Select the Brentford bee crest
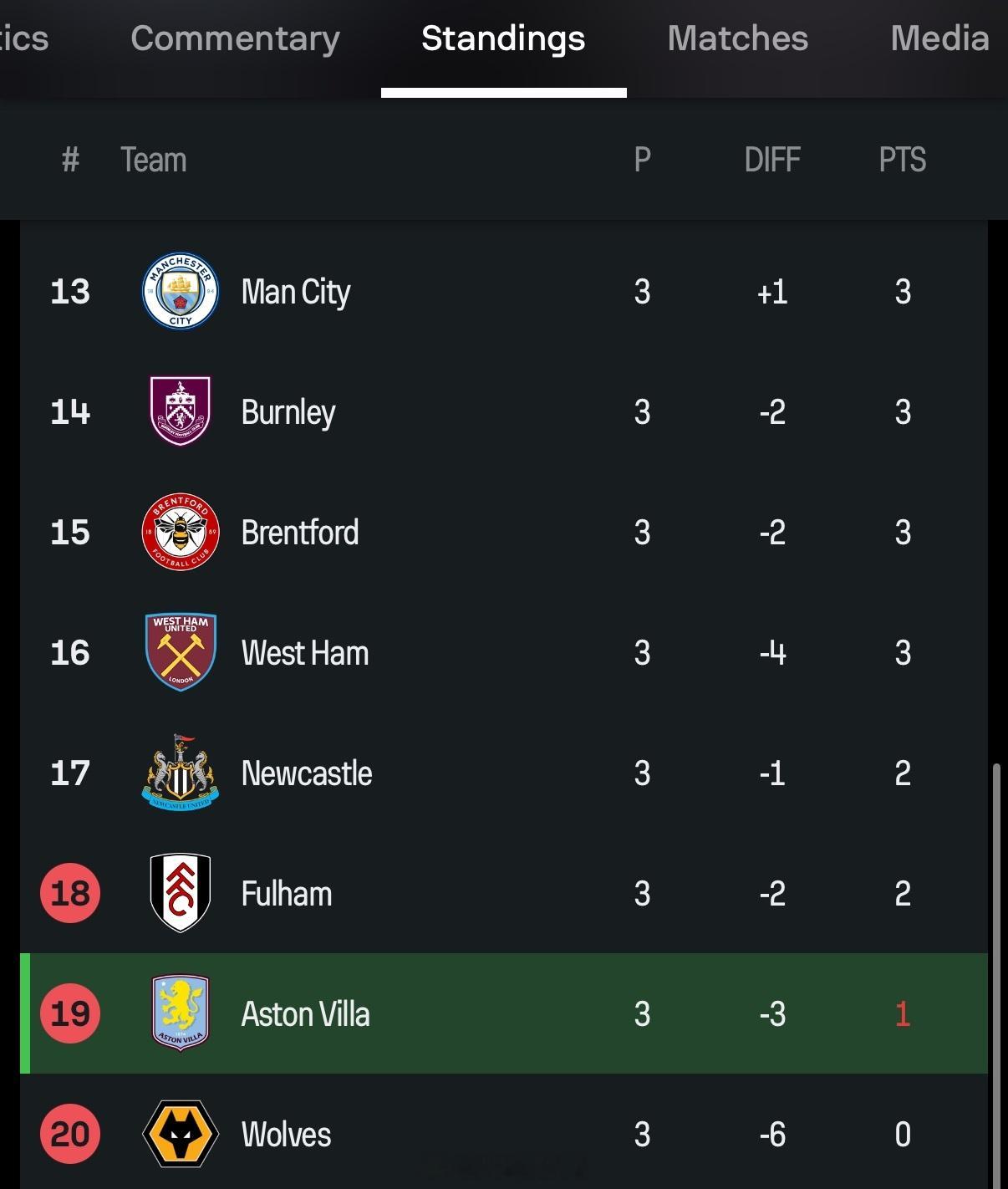Image resolution: width=1008 pixels, height=1189 pixels. click(x=181, y=532)
